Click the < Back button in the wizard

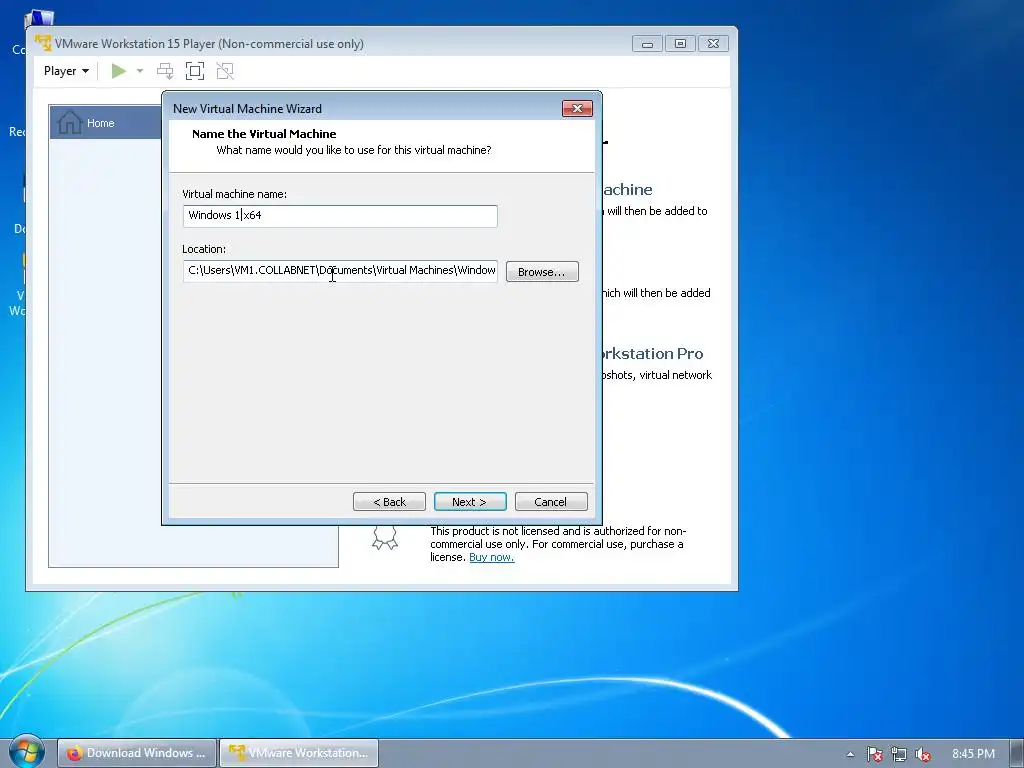(389, 502)
